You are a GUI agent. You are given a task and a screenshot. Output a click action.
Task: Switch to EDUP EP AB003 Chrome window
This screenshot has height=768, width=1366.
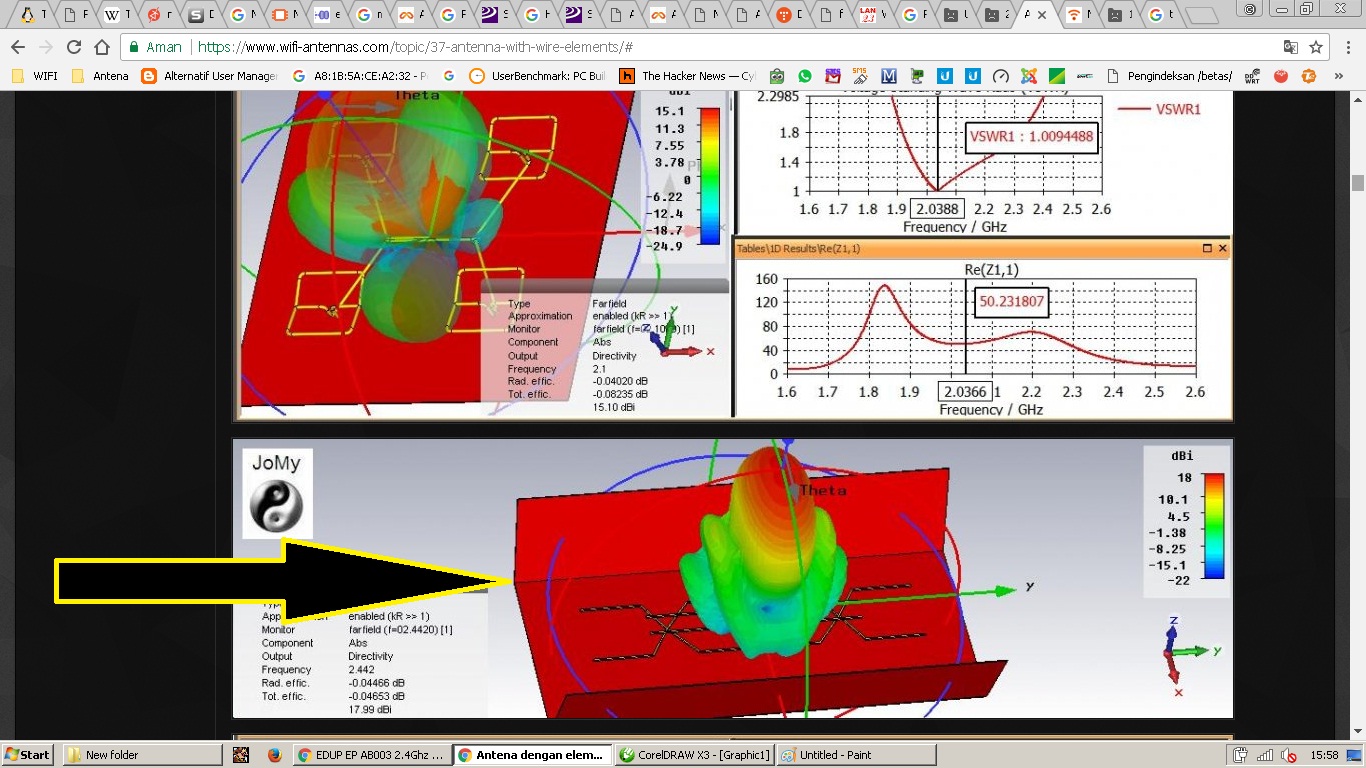coord(371,755)
